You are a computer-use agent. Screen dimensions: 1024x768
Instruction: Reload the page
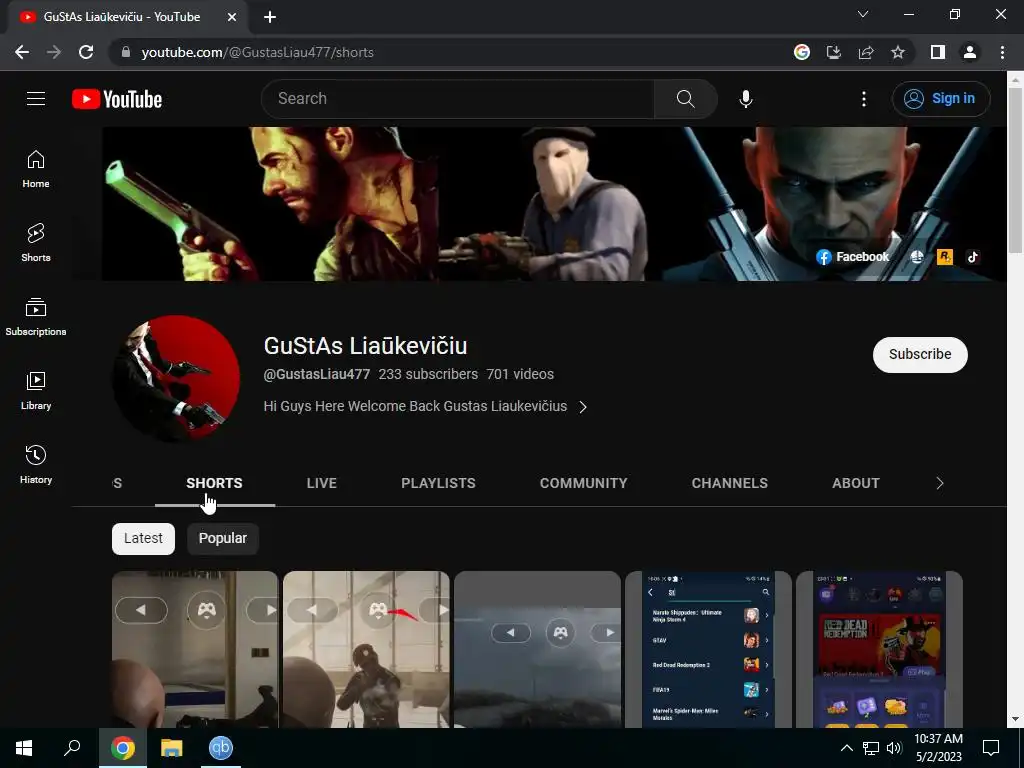[86, 52]
